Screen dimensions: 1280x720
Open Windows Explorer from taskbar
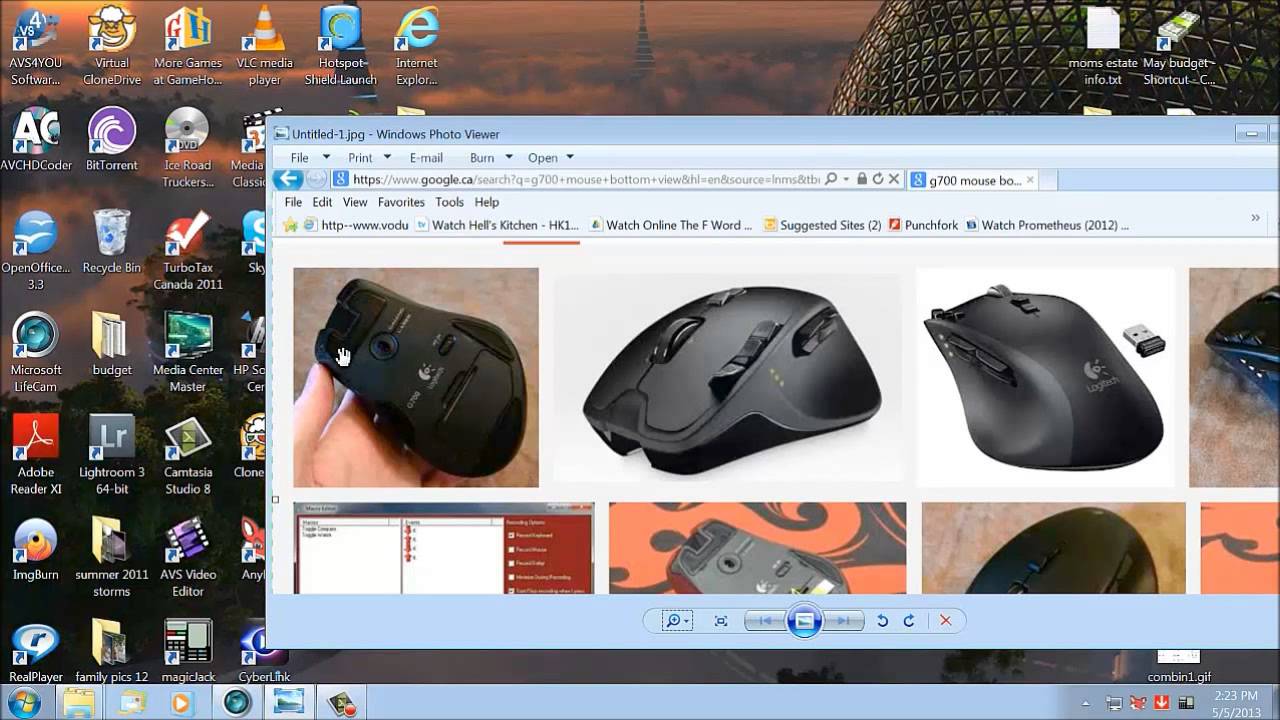pos(79,703)
